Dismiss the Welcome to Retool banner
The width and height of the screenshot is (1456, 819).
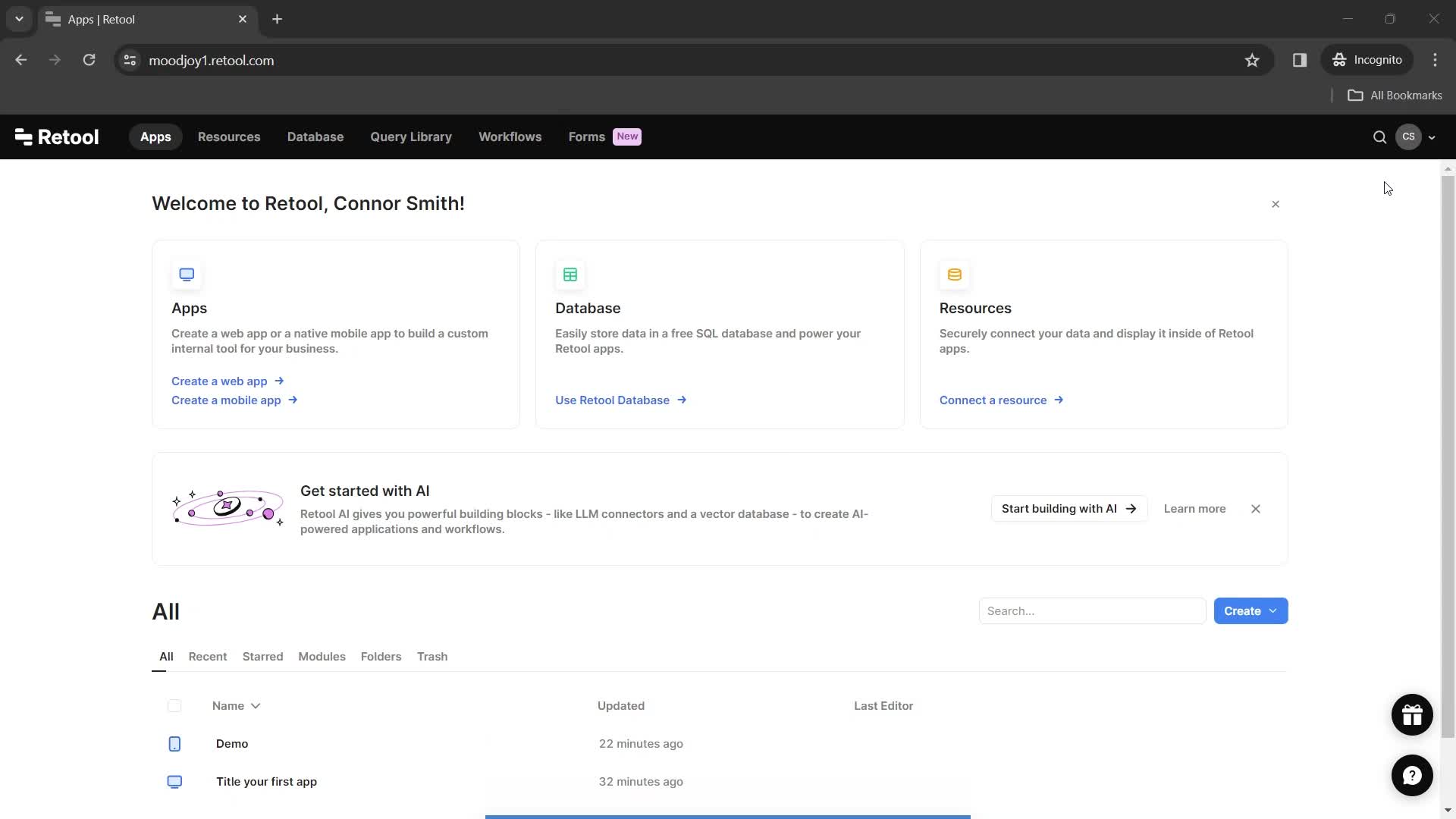click(x=1276, y=204)
